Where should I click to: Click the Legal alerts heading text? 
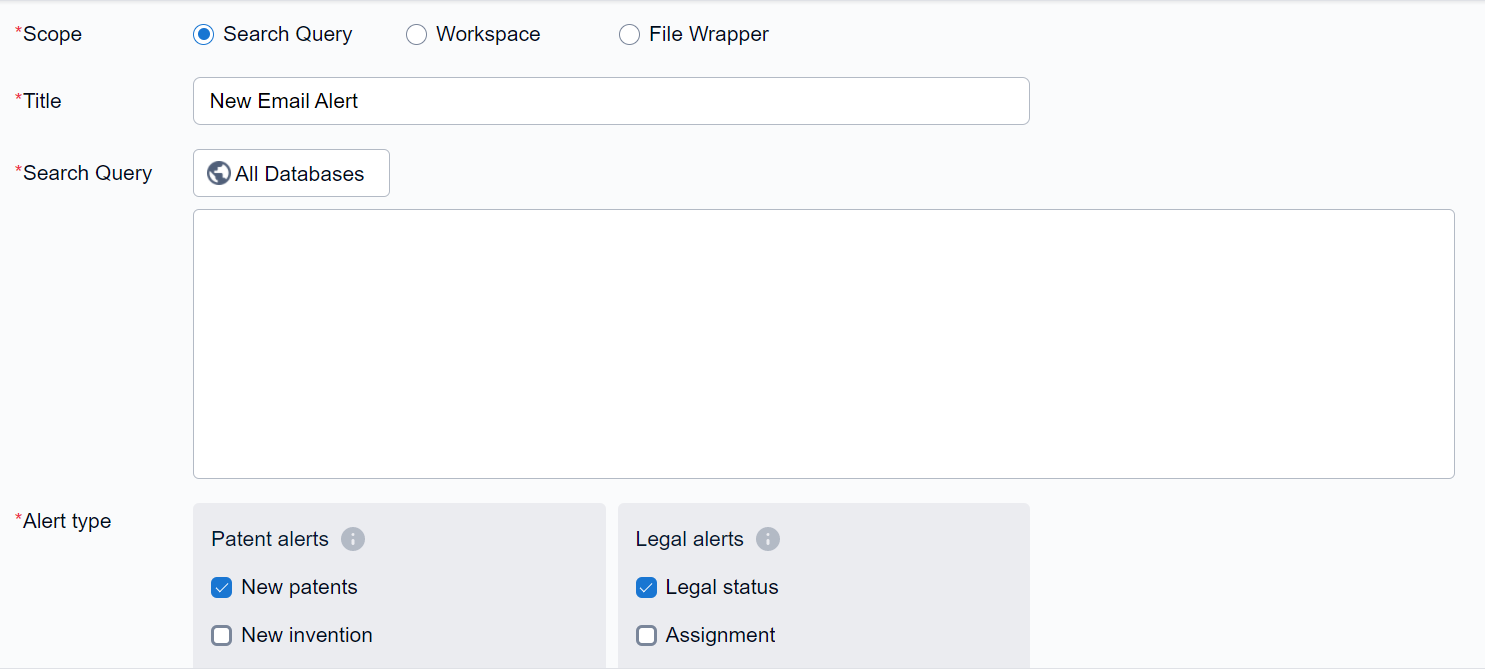tap(690, 539)
